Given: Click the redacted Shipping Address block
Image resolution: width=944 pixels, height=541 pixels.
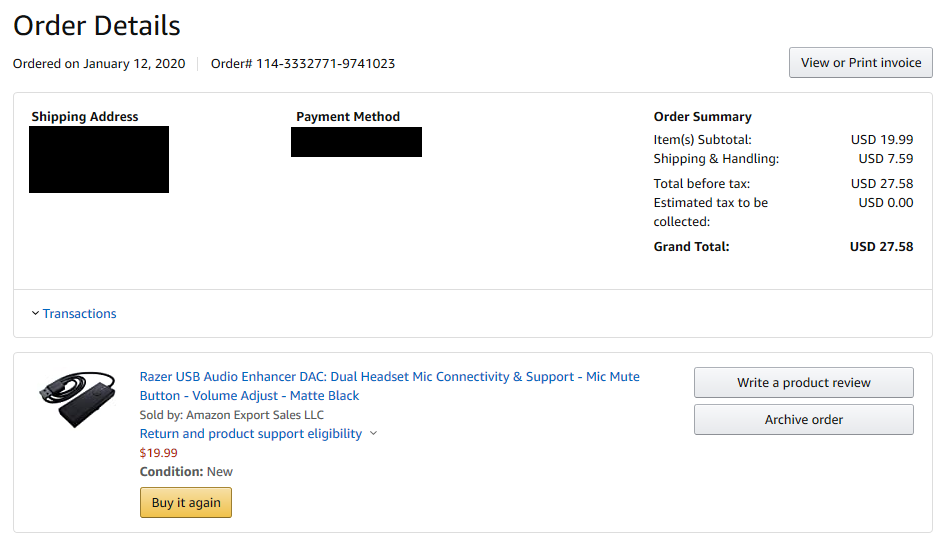Looking at the screenshot, I should click(99, 159).
